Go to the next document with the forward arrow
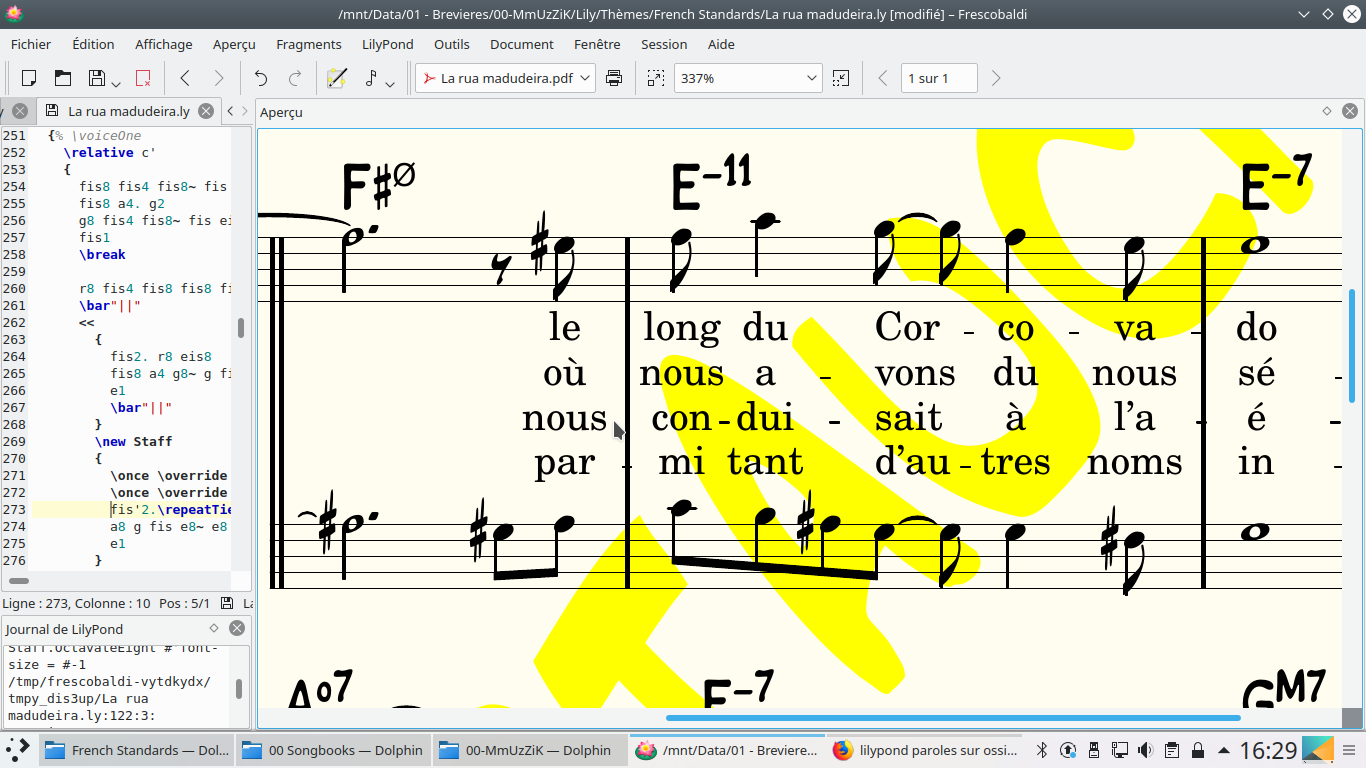The height and width of the screenshot is (768, 1366). [219, 78]
